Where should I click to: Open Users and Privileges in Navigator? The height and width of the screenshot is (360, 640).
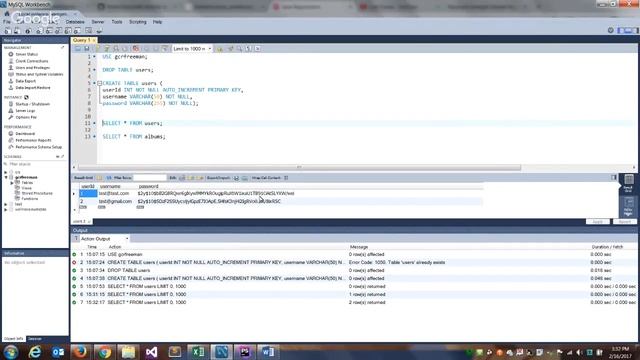pos(32,68)
